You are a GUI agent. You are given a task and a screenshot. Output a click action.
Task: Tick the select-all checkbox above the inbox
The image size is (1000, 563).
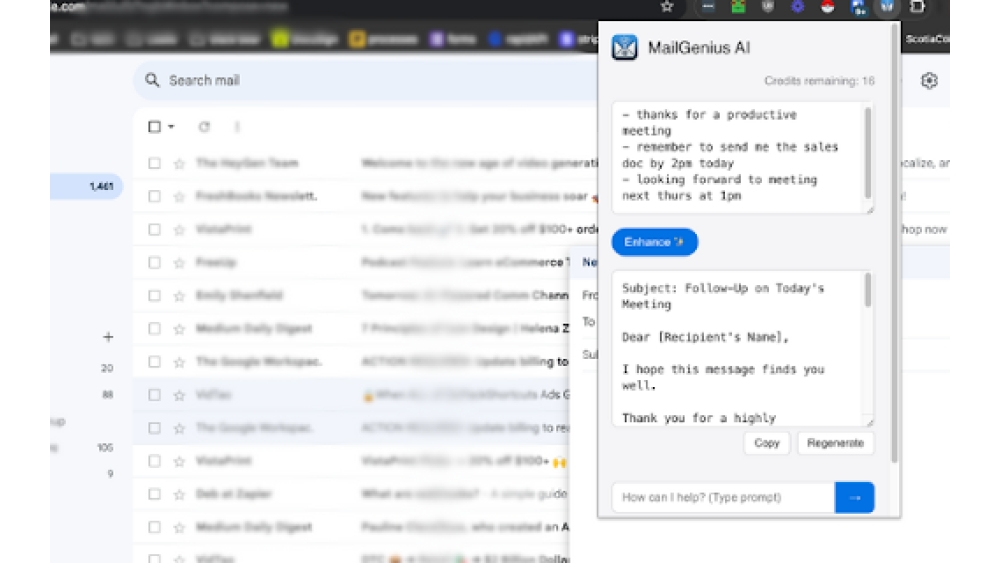[x=154, y=126]
